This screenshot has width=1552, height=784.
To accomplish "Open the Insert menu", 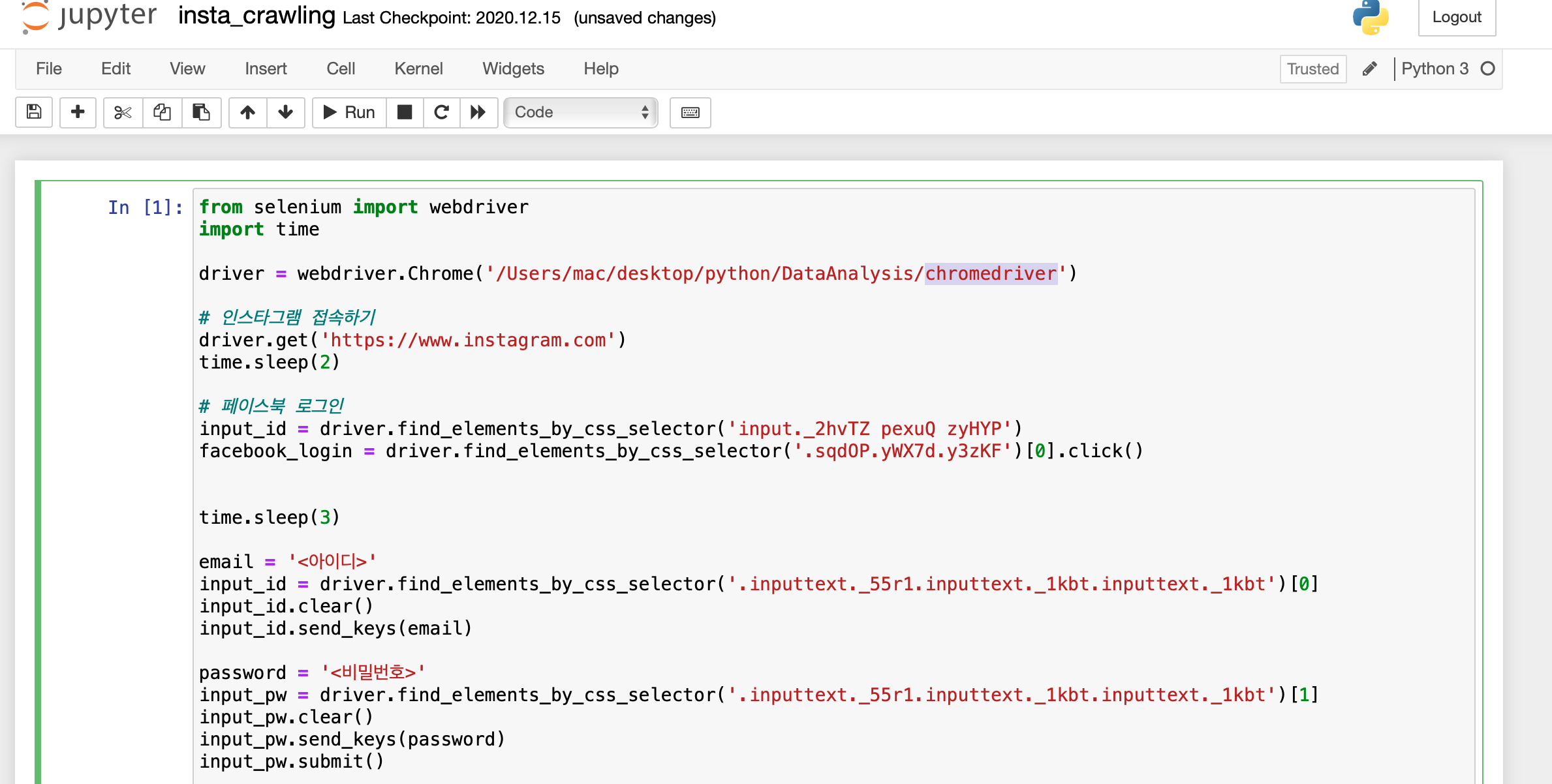I will point(266,68).
